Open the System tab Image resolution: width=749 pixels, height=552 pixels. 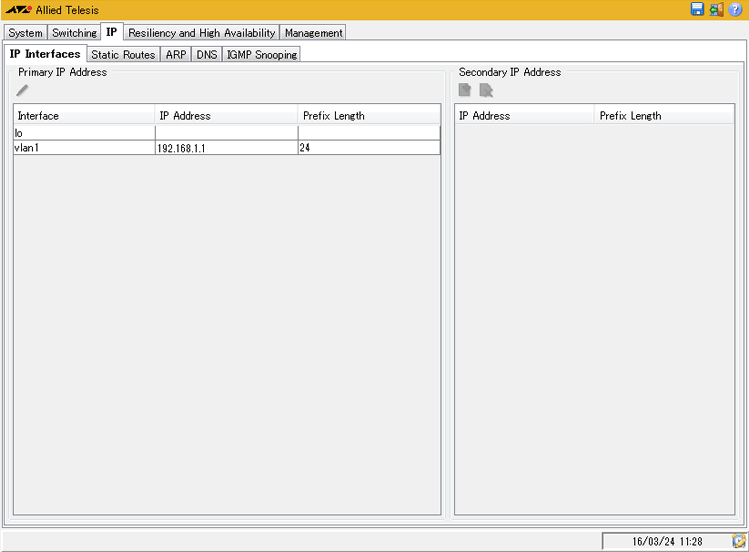click(x=25, y=33)
